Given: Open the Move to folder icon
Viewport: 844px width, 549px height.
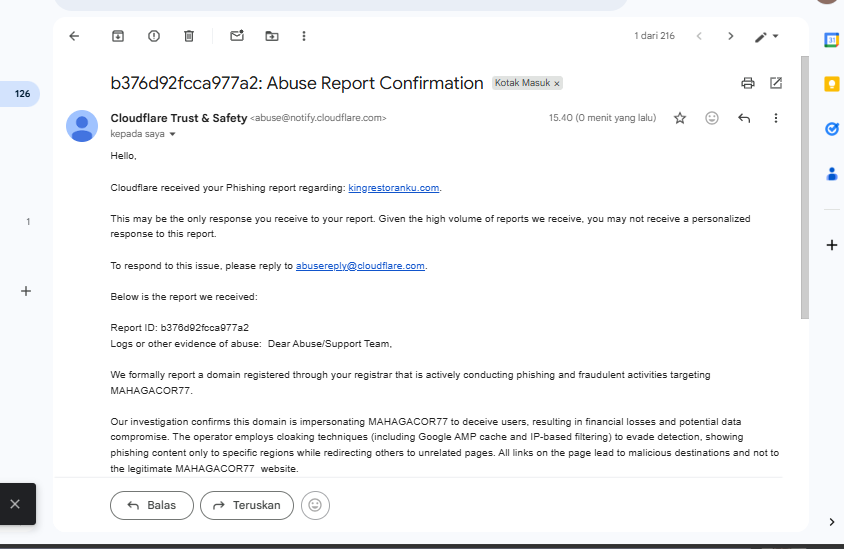Looking at the screenshot, I should (x=272, y=36).
